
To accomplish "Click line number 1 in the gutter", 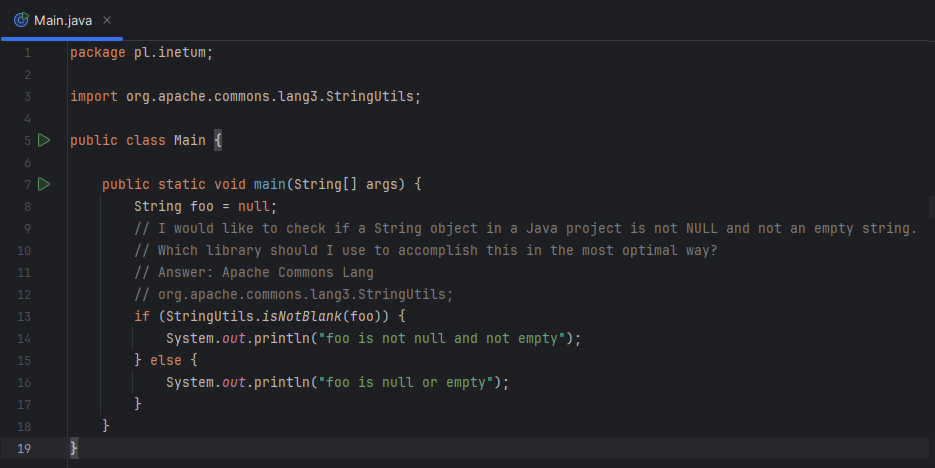I will click(27, 52).
